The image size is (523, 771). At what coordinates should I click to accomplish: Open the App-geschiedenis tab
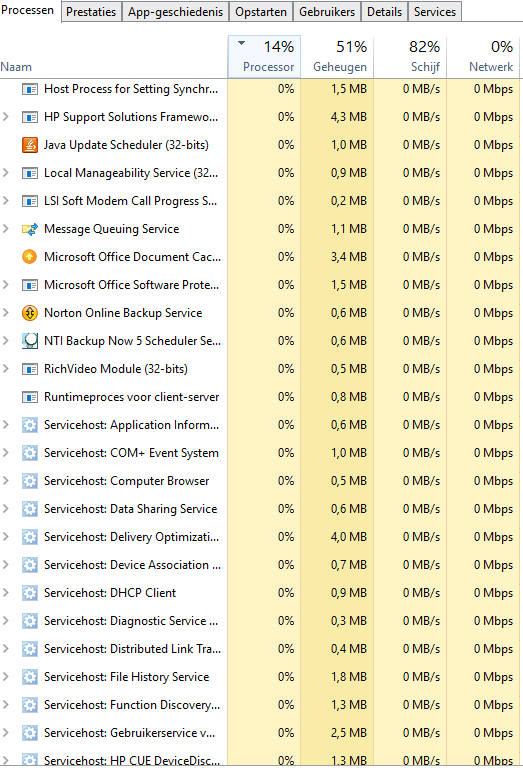[175, 12]
